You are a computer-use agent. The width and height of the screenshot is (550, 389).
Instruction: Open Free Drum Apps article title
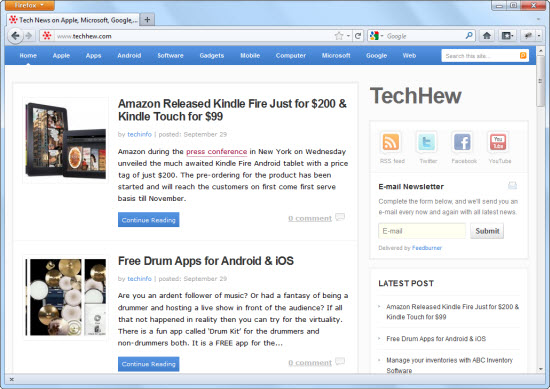206,261
